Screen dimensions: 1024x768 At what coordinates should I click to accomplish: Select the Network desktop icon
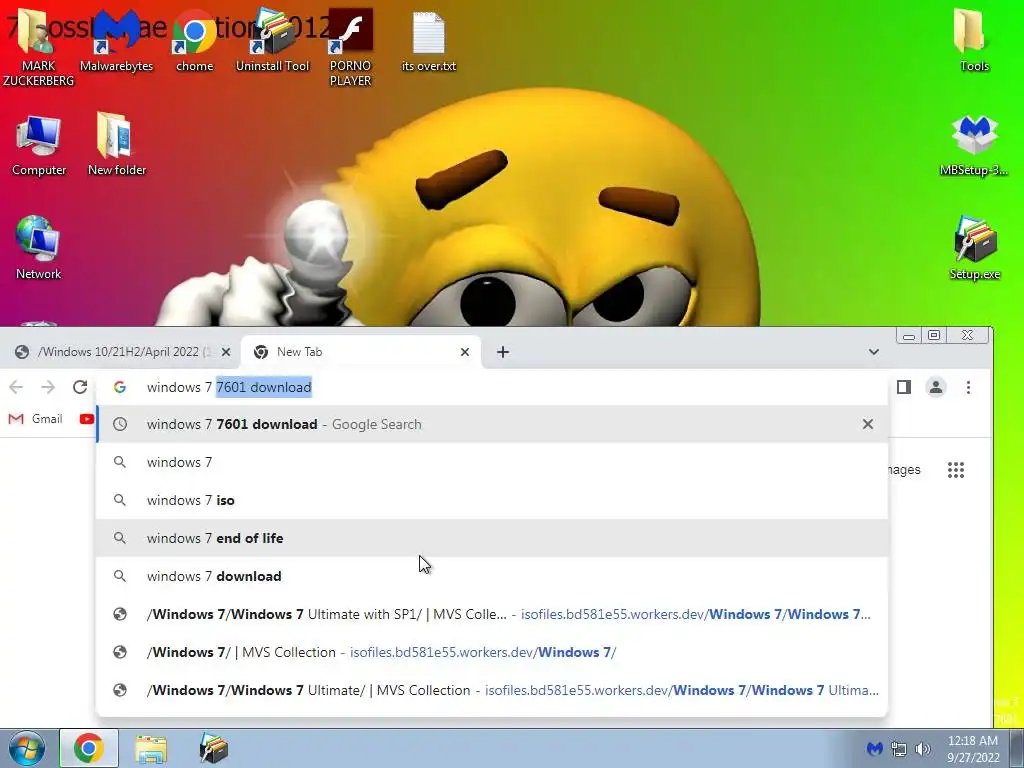39,248
